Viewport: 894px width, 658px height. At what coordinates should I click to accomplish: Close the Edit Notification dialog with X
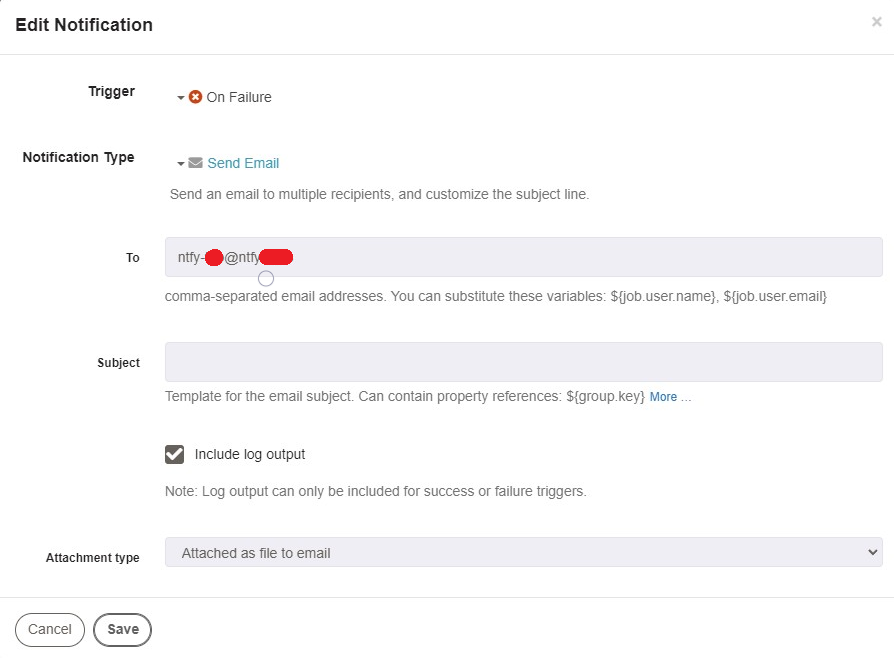click(x=876, y=22)
